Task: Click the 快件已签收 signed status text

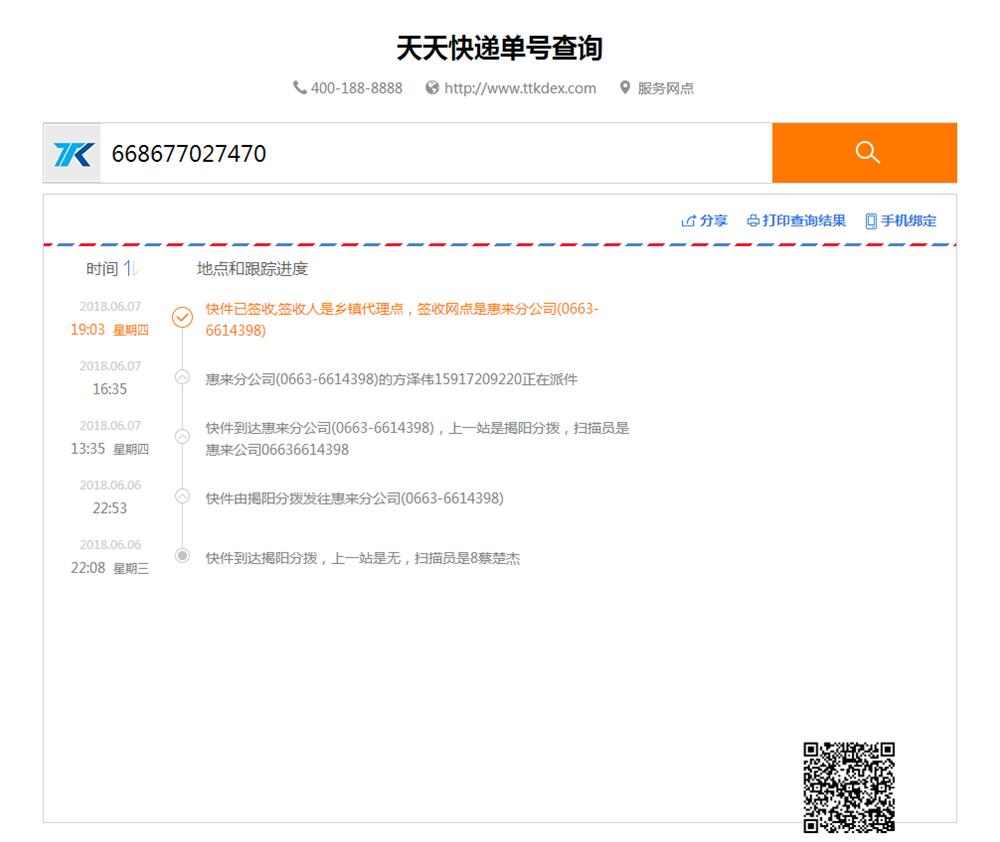Action: 402,320
